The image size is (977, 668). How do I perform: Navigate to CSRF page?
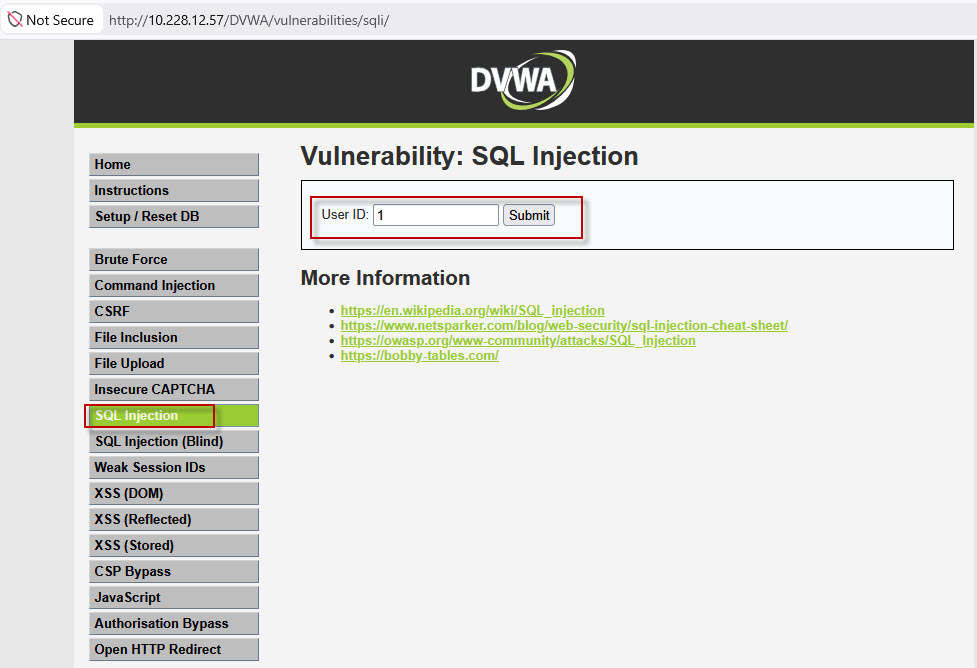174,311
